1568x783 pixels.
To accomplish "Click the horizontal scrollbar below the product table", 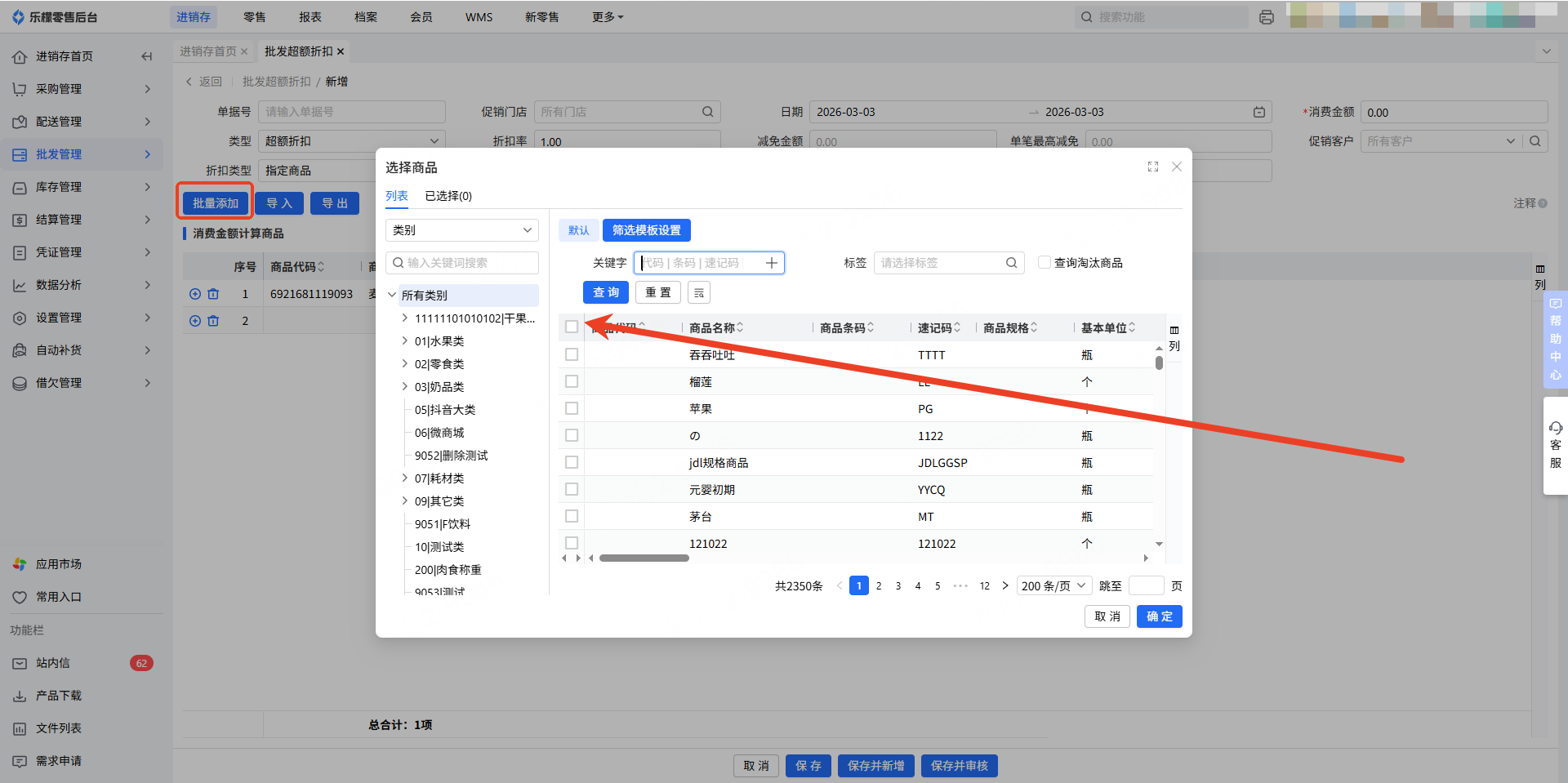I will click(x=644, y=558).
